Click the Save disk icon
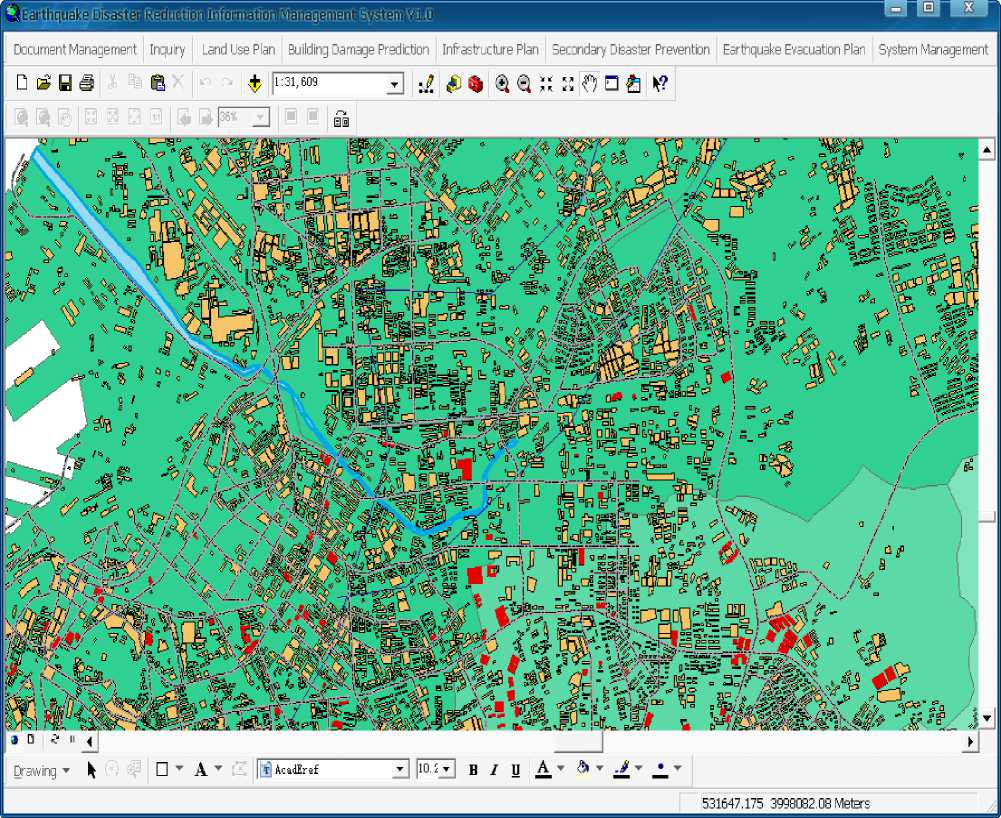Viewport: 1001px width, 818px height. (65, 84)
